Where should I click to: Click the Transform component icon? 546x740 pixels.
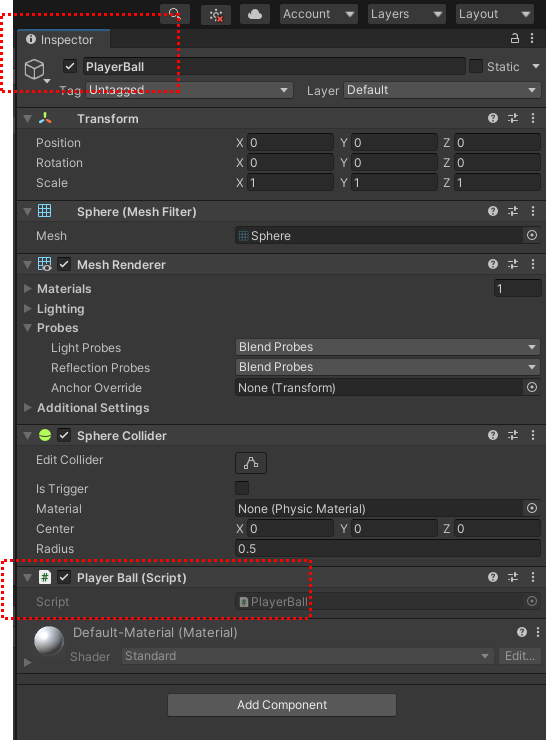tap(45, 118)
